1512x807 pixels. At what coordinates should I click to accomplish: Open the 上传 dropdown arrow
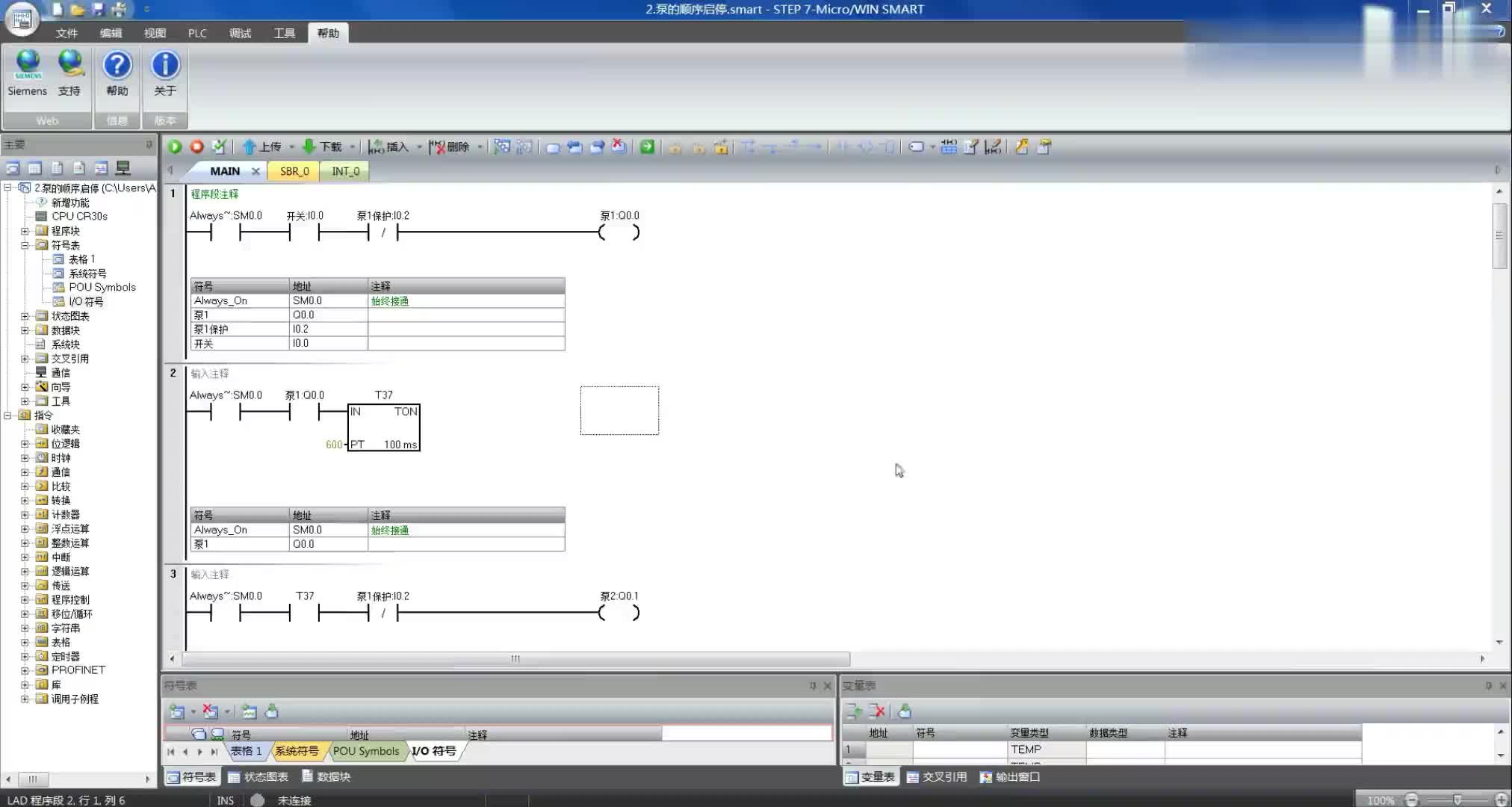coord(291,147)
